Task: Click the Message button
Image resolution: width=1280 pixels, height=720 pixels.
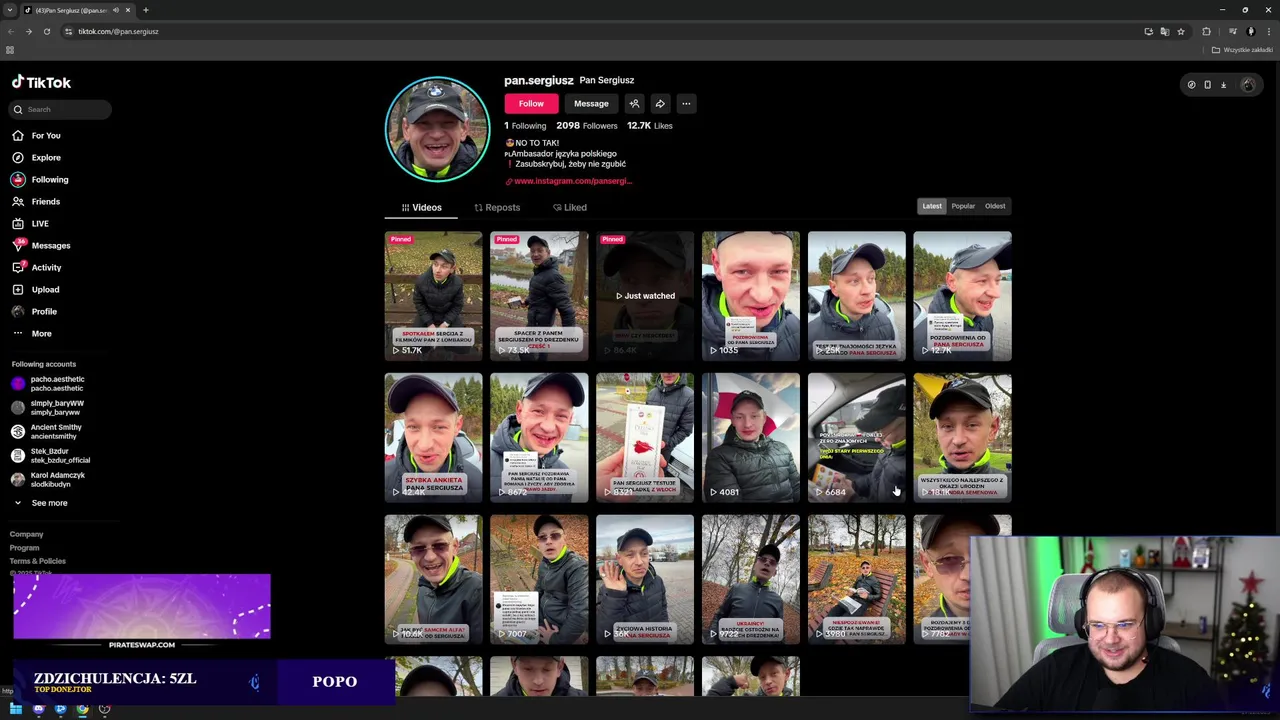Action: pyautogui.click(x=591, y=103)
